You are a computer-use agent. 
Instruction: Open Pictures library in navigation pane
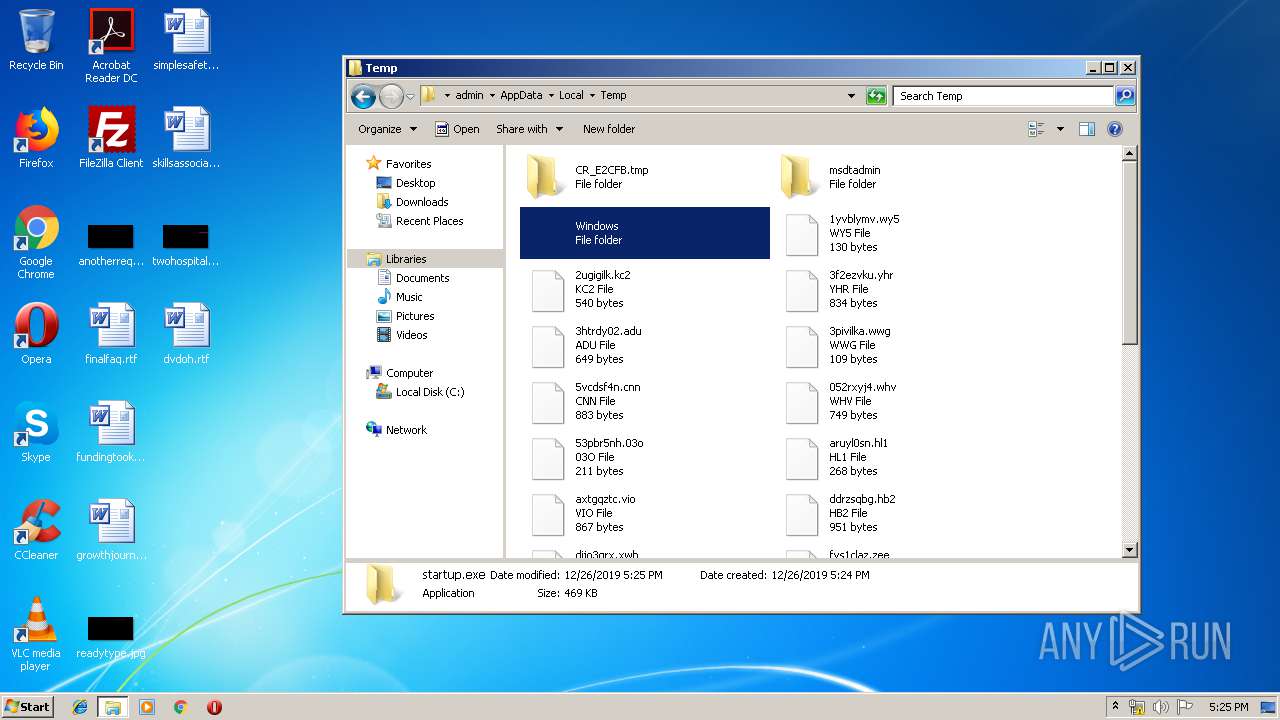coord(414,316)
